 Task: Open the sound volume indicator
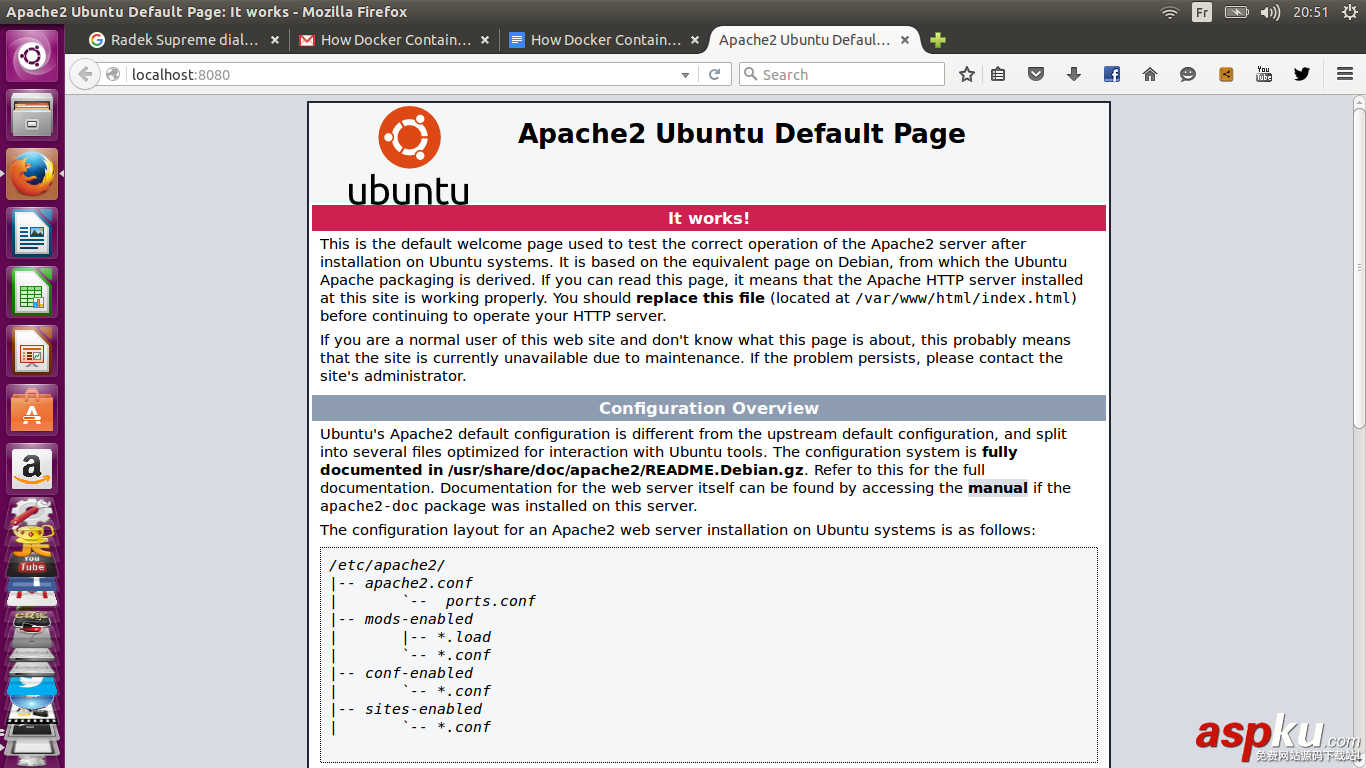(x=1270, y=12)
